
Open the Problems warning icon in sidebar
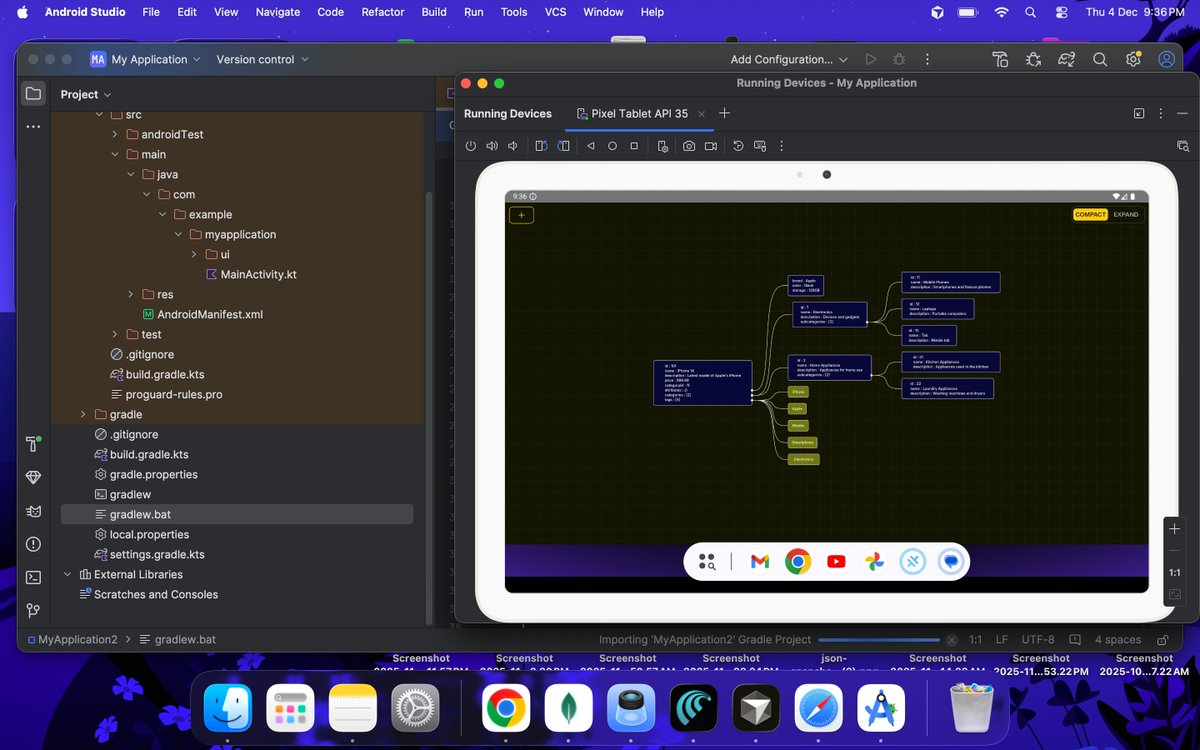33,544
